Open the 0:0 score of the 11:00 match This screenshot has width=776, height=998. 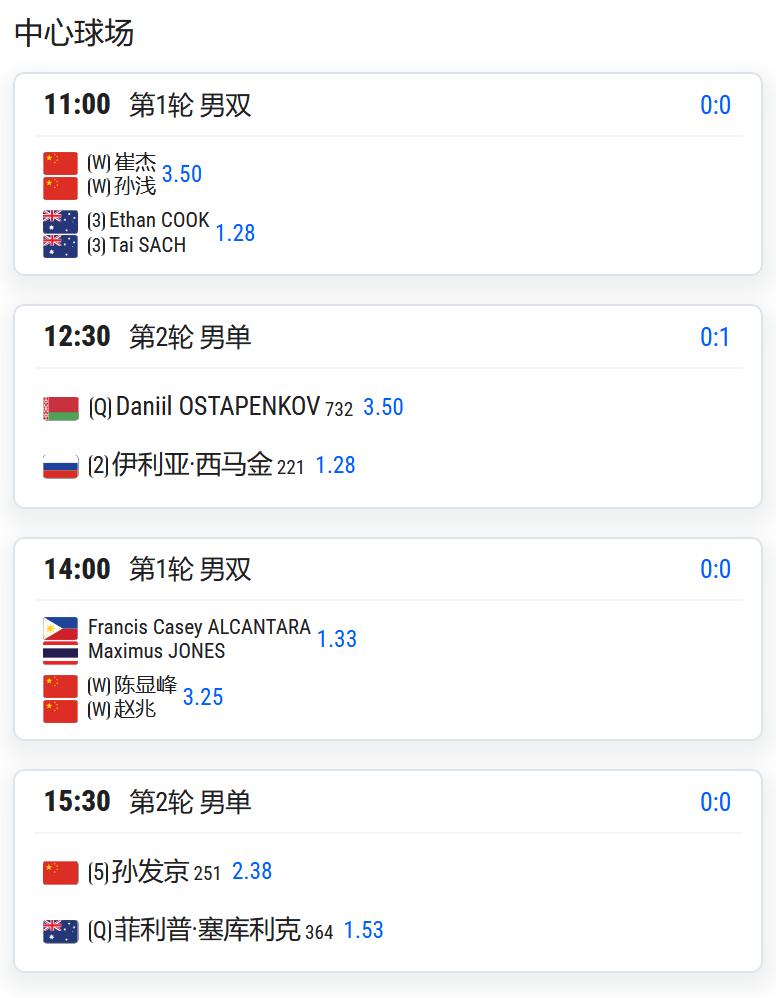[715, 105]
